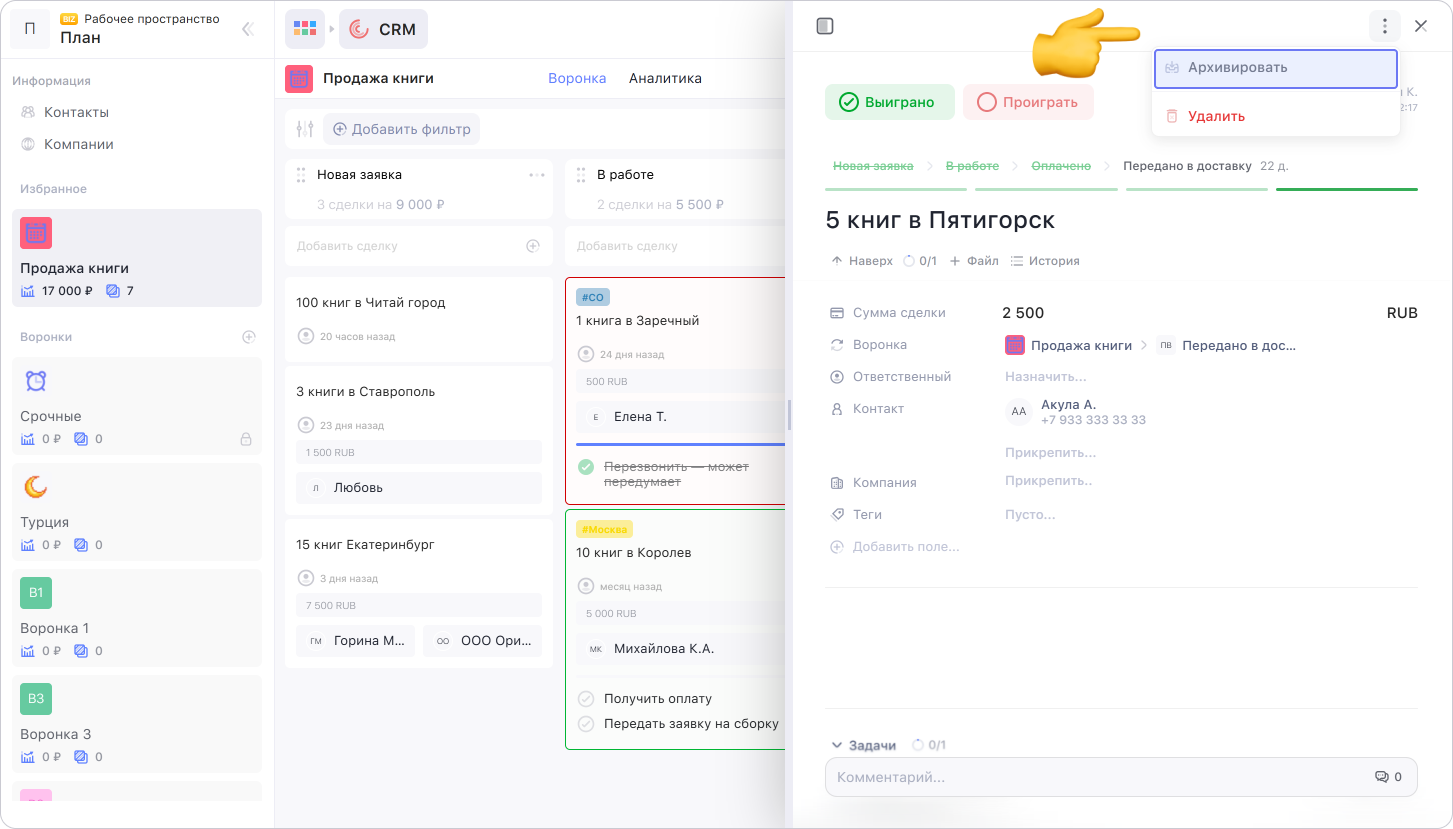Open the deal's vertical three-dots menu
Screen dimensions: 1453x829
[x=1384, y=26]
